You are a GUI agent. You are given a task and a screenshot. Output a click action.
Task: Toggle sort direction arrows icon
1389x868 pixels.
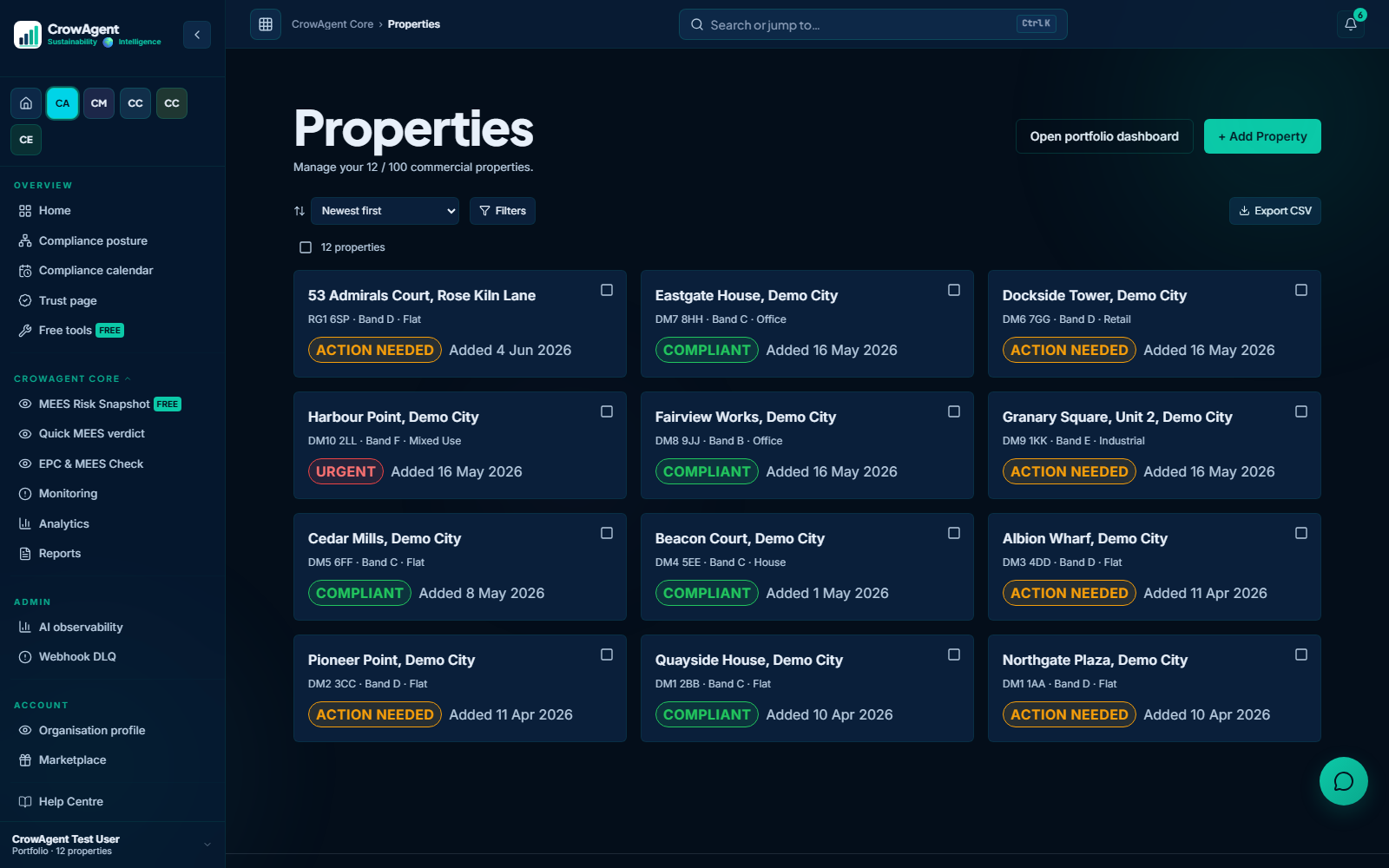click(x=300, y=211)
